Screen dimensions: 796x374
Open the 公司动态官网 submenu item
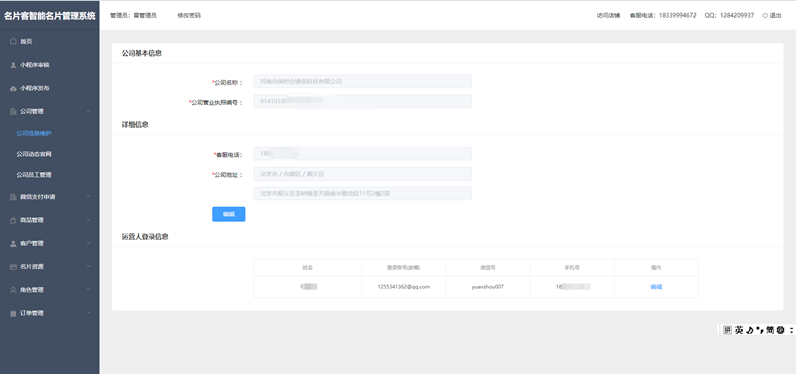[x=34, y=154]
